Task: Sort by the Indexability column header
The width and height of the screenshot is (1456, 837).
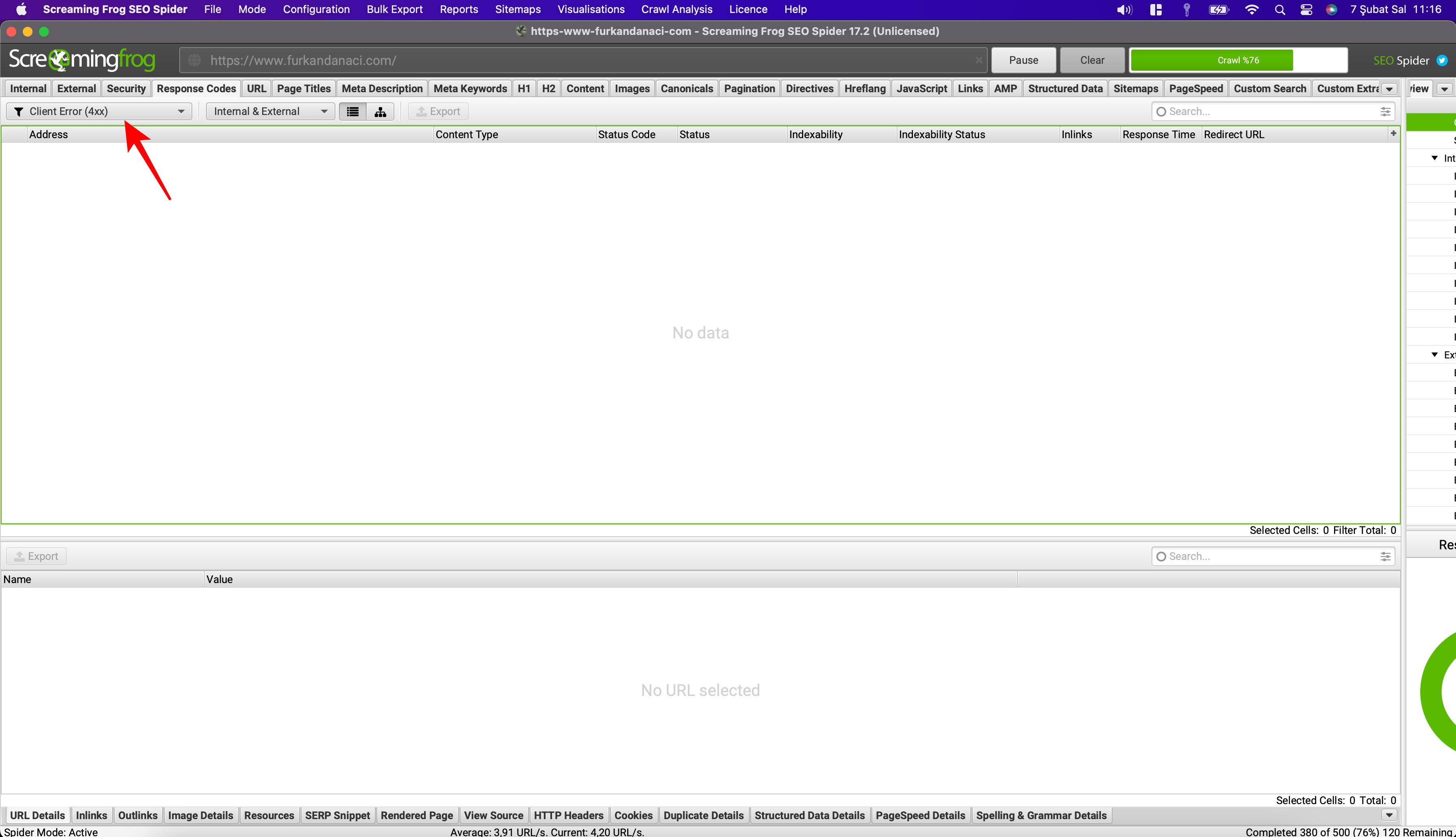Action: [842, 134]
